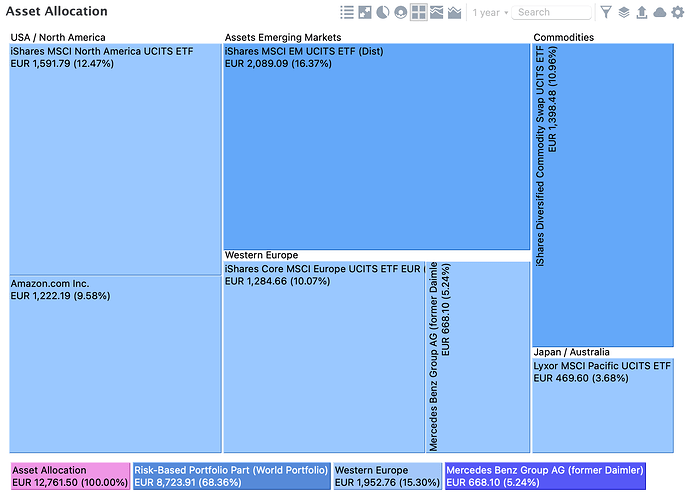Viewport: 690px width, 497px height.
Task: Open the layers taxonomy menu
Action: pos(624,13)
